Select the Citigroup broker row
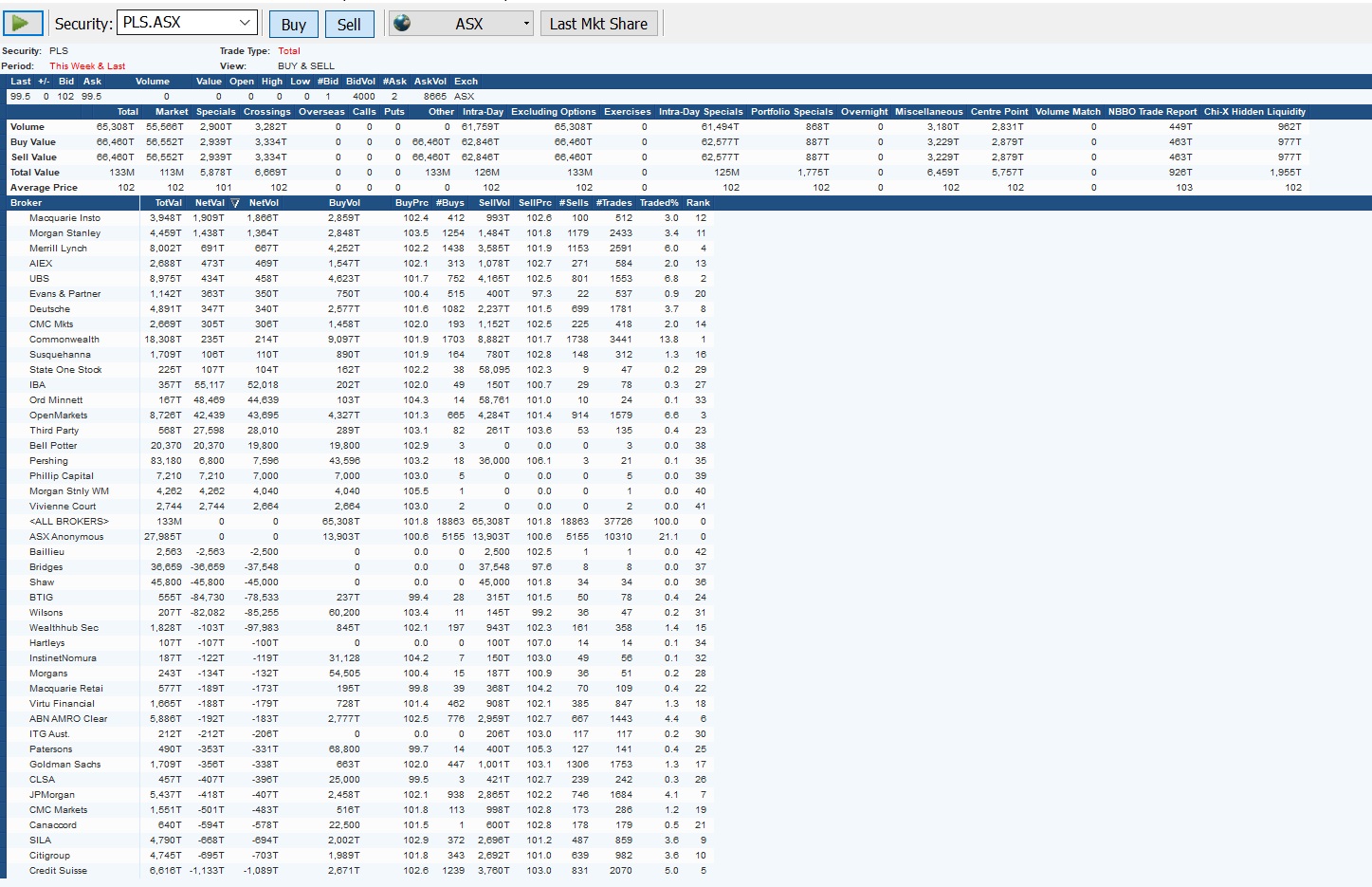 (360, 856)
